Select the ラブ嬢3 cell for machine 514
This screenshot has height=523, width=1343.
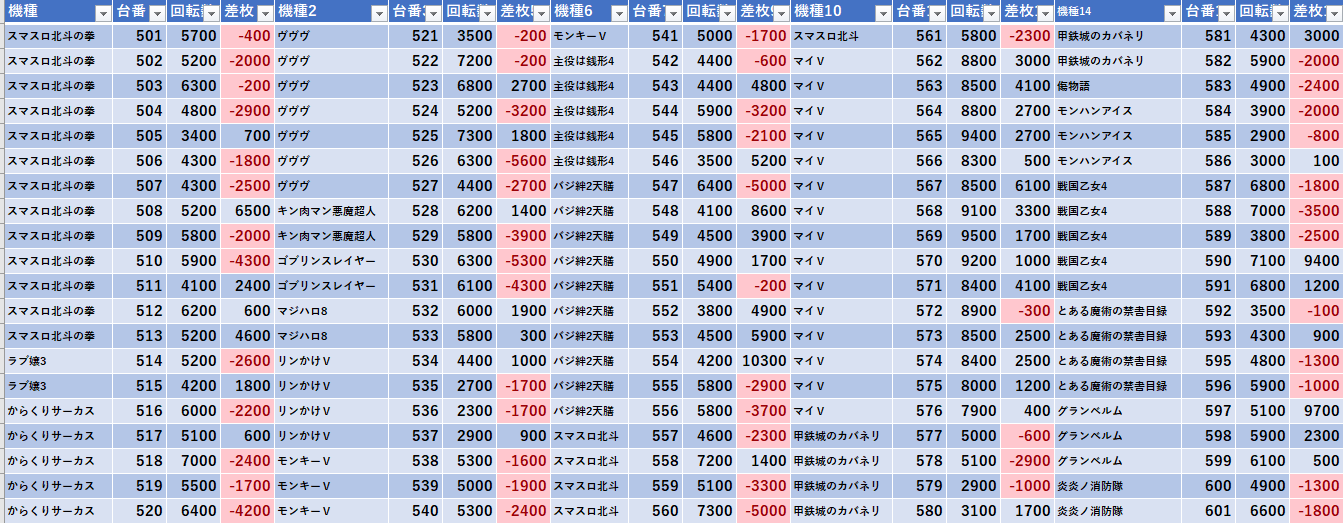(x=58, y=360)
